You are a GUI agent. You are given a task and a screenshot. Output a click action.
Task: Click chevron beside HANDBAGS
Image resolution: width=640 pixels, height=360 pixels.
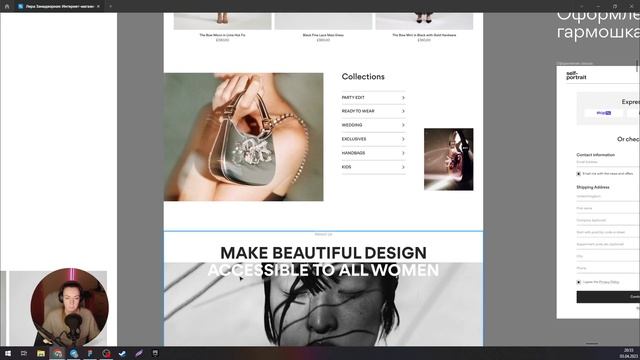click(x=403, y=153)
